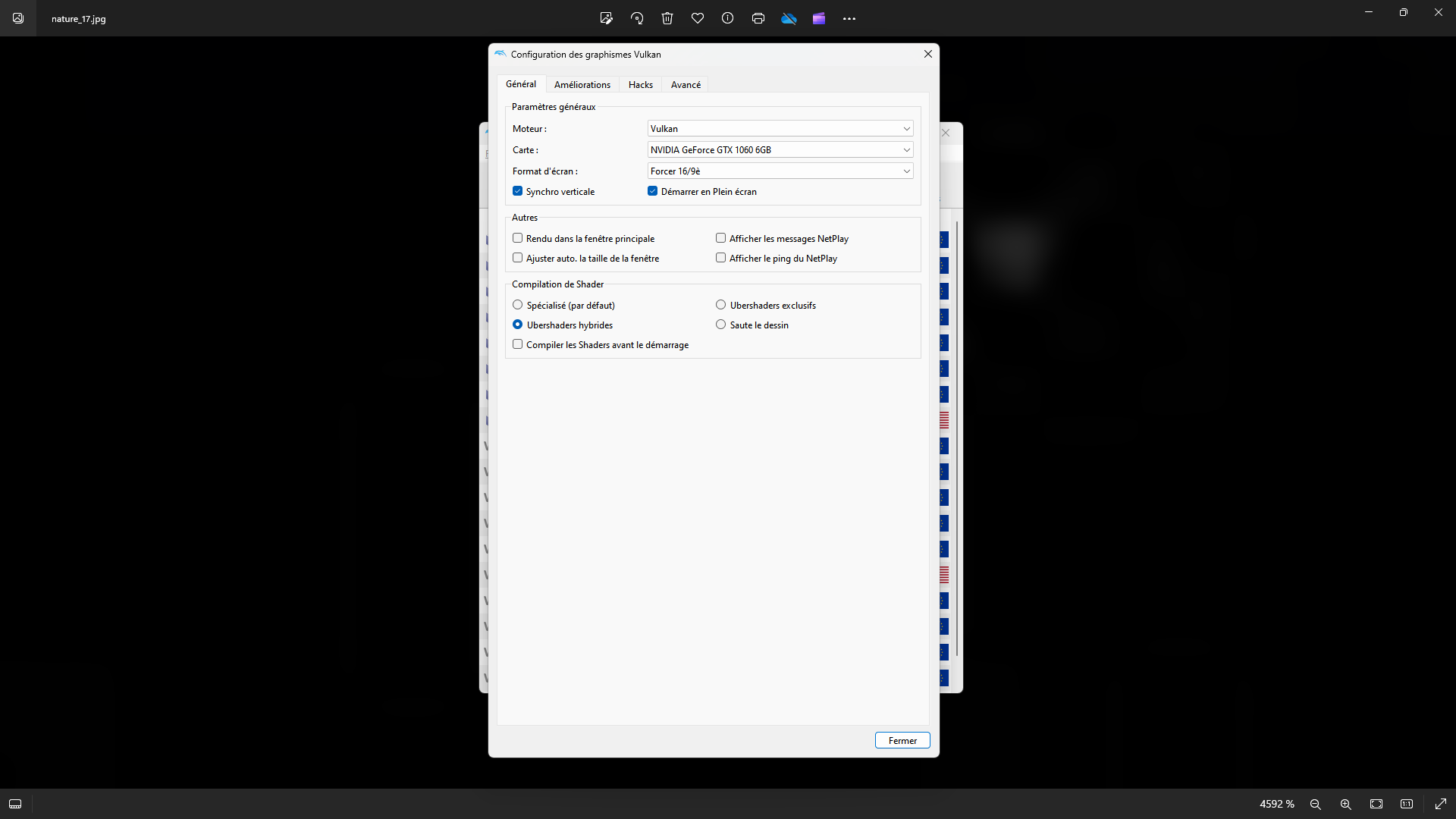Screen dimensions: 1456x819
Task: Click the Photos app gallery icon
Action: (18, 18)
